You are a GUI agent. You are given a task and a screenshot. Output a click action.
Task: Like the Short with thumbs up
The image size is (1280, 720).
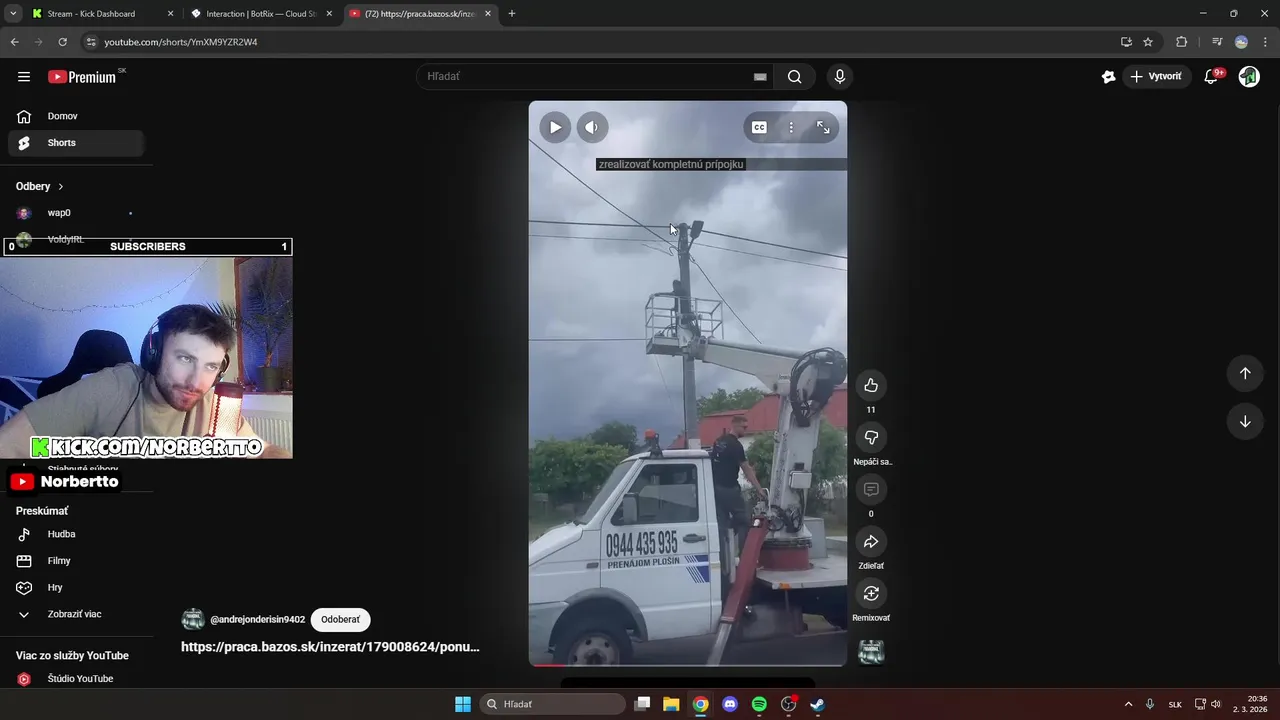871,385
